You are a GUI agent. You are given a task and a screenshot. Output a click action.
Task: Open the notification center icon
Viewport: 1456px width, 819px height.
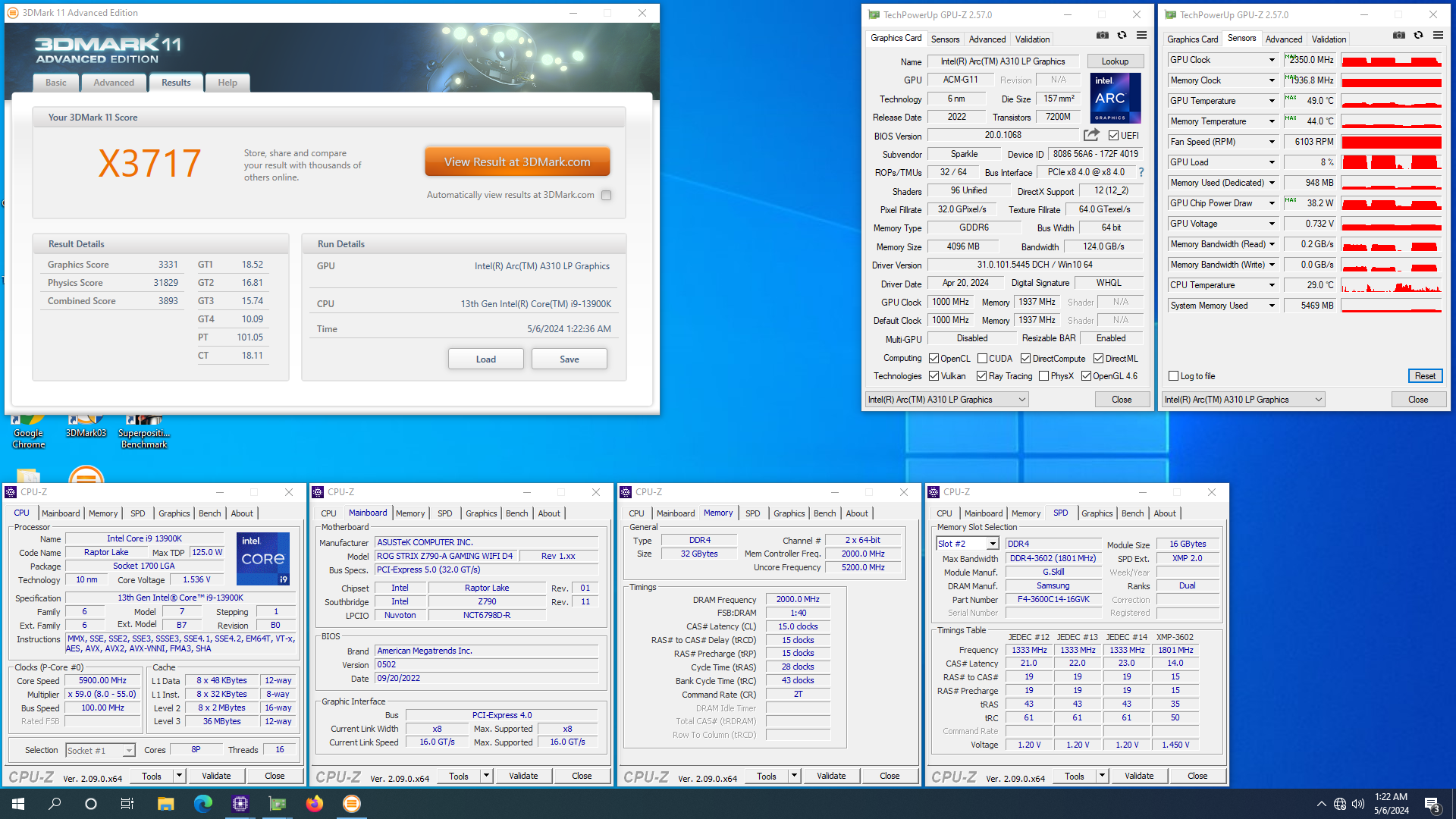tap(1432, 804)
